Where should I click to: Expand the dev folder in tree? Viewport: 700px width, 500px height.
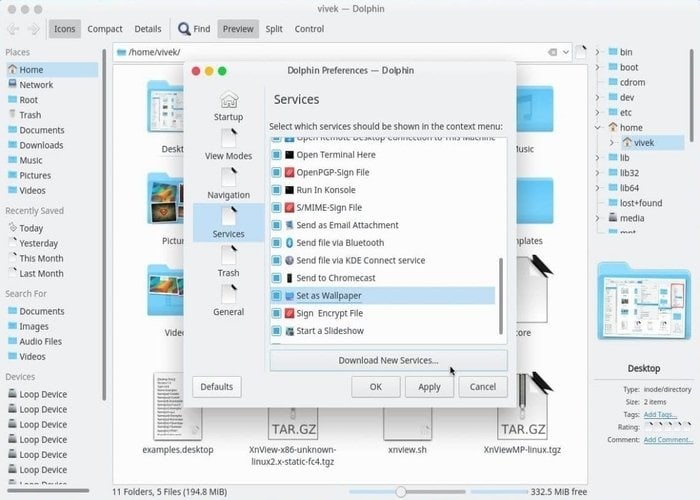[598, 97]
